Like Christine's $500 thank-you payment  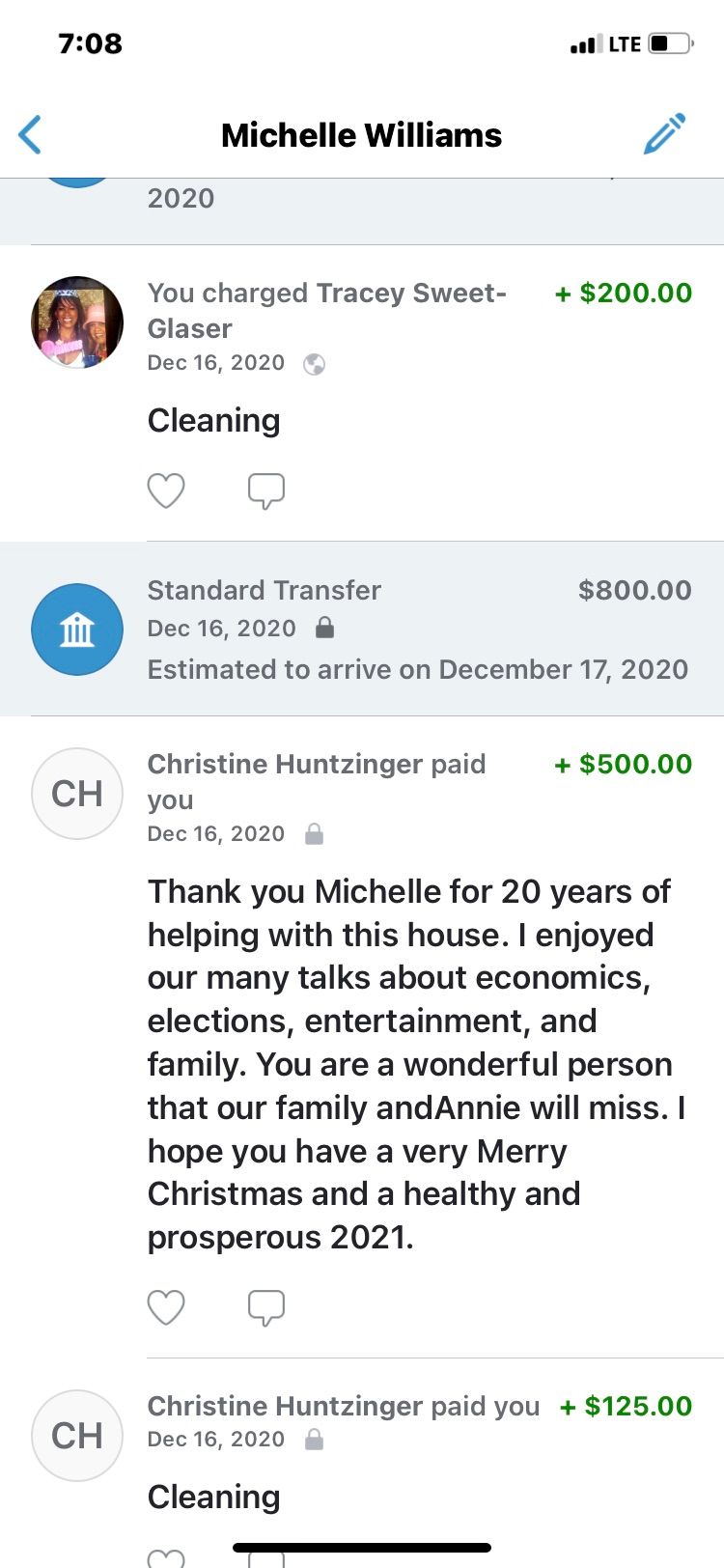[x=166, y=1307]
